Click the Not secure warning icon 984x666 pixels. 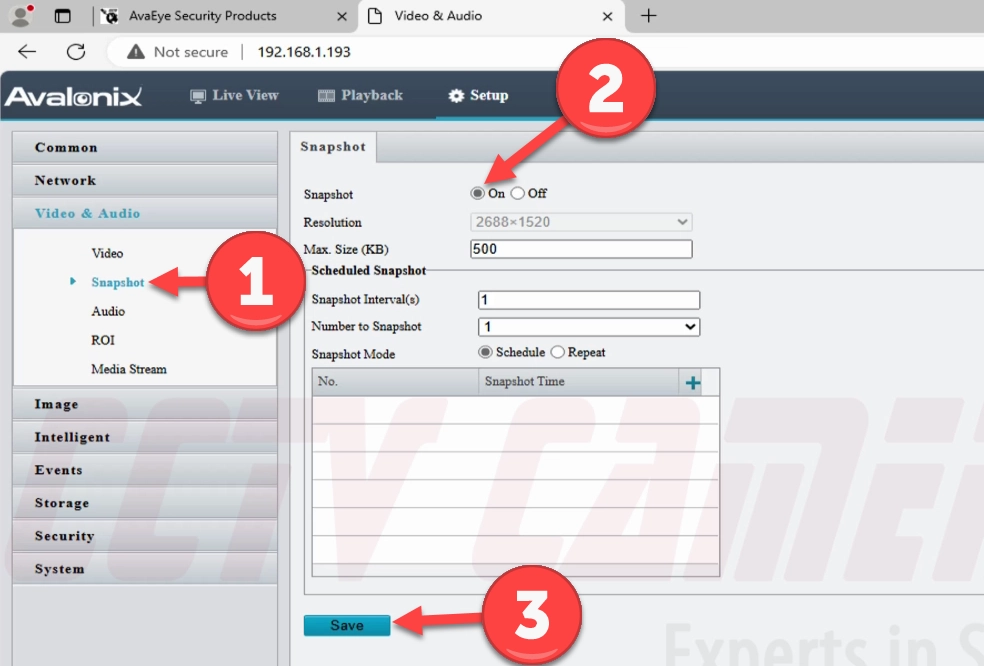tap(136, 52)
